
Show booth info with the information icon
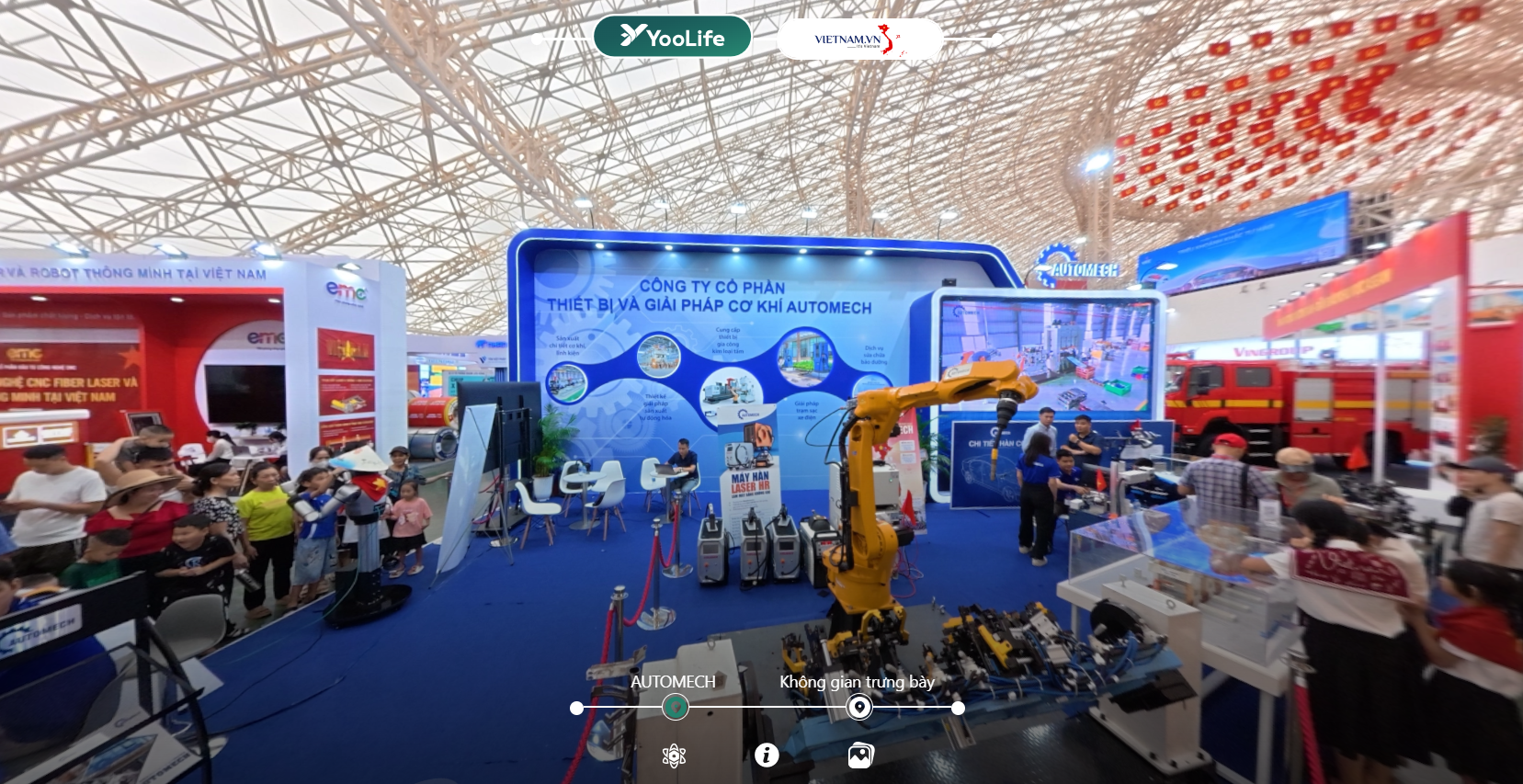pos(767,756)
